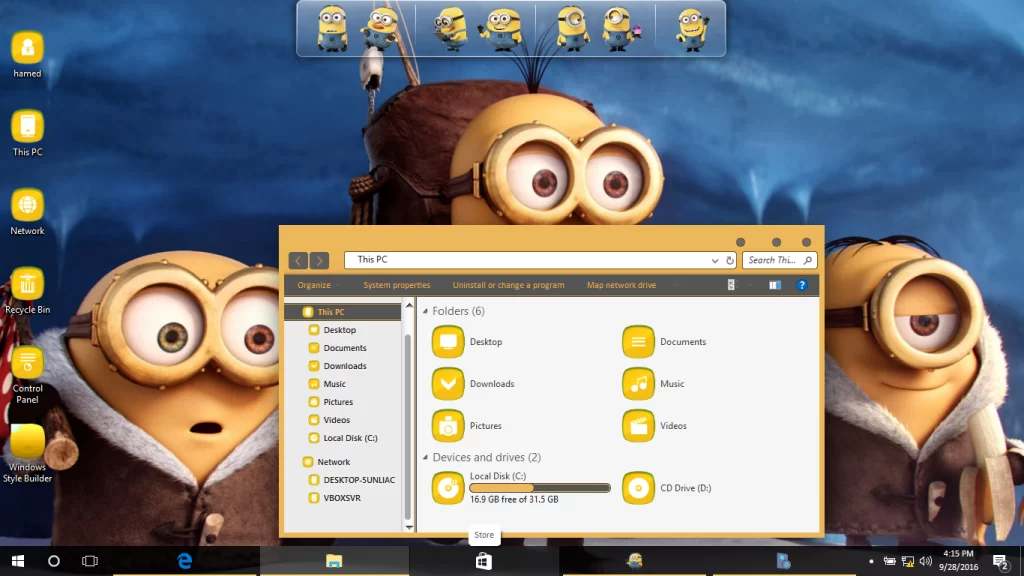Select VBOXSVR under Network in sidebar

[342, 498]
